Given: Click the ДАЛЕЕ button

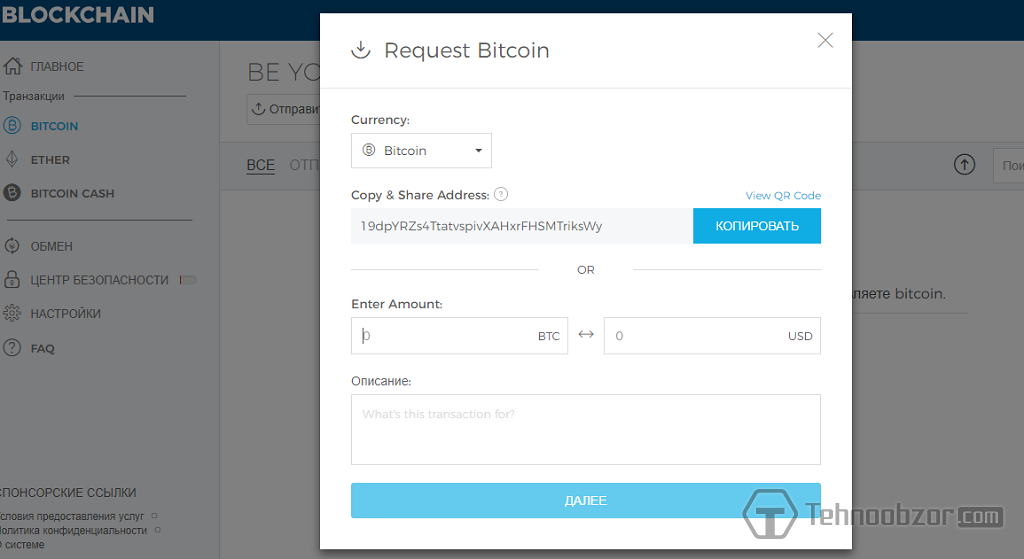Looking at the screenshot, I should 586,500.
